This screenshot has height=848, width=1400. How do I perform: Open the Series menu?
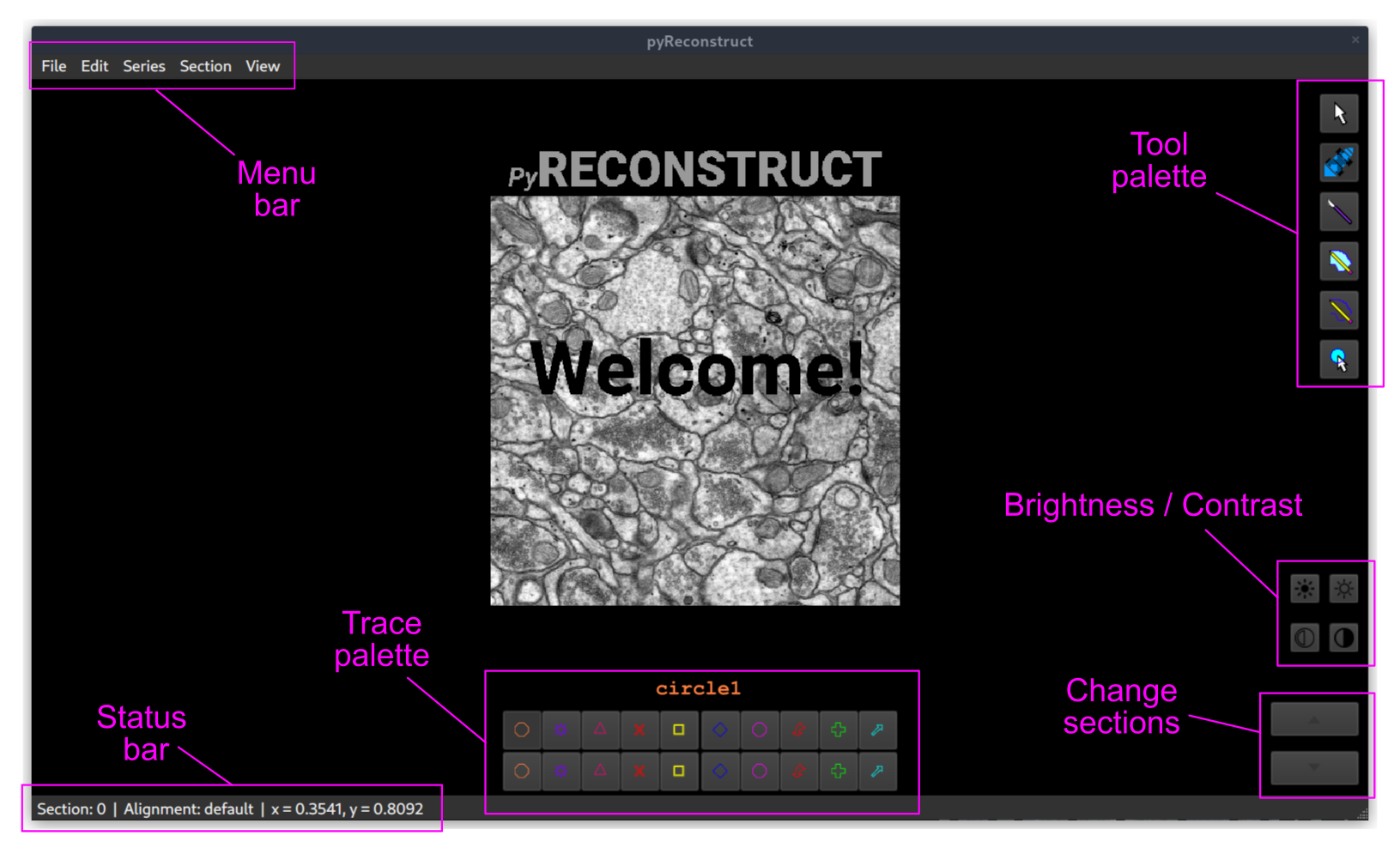144,66
